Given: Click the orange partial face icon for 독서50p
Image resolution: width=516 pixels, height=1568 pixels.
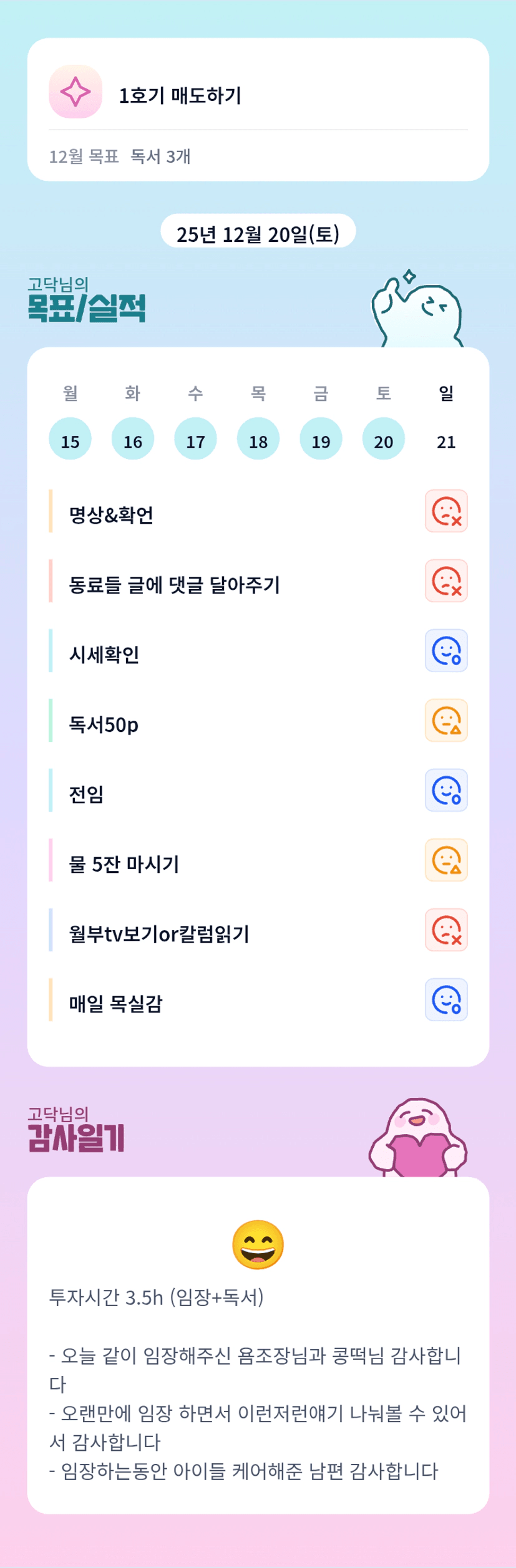Looking at the screenshot, I should [x=446, y=721].
